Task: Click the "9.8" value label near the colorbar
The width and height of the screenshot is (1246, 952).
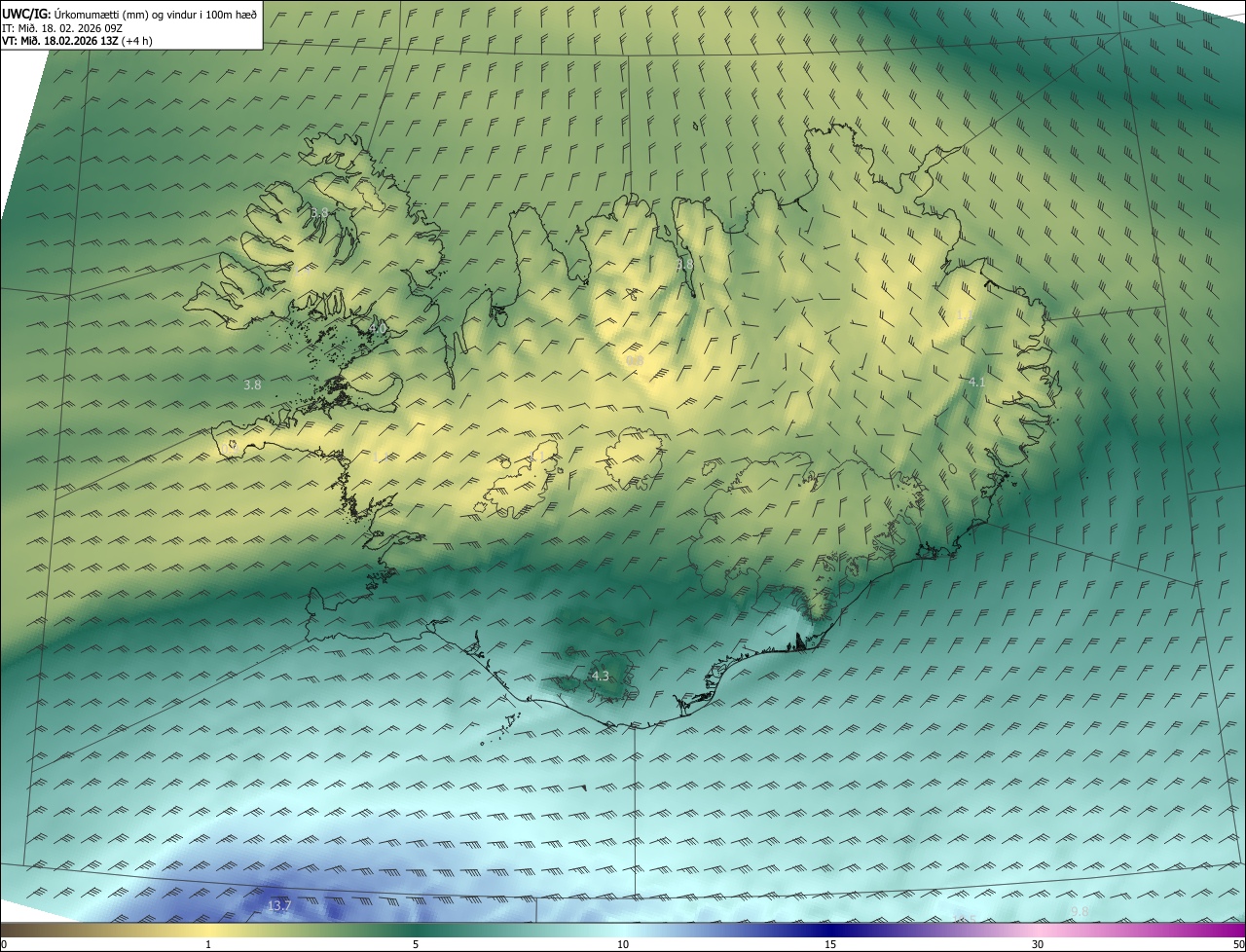Action: [1080, 911]
